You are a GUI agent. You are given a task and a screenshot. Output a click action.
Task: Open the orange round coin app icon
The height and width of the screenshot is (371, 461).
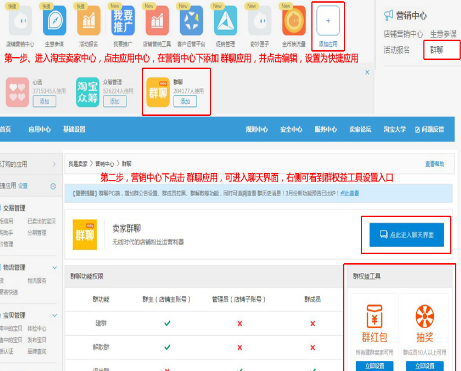[x=294, y=21]
